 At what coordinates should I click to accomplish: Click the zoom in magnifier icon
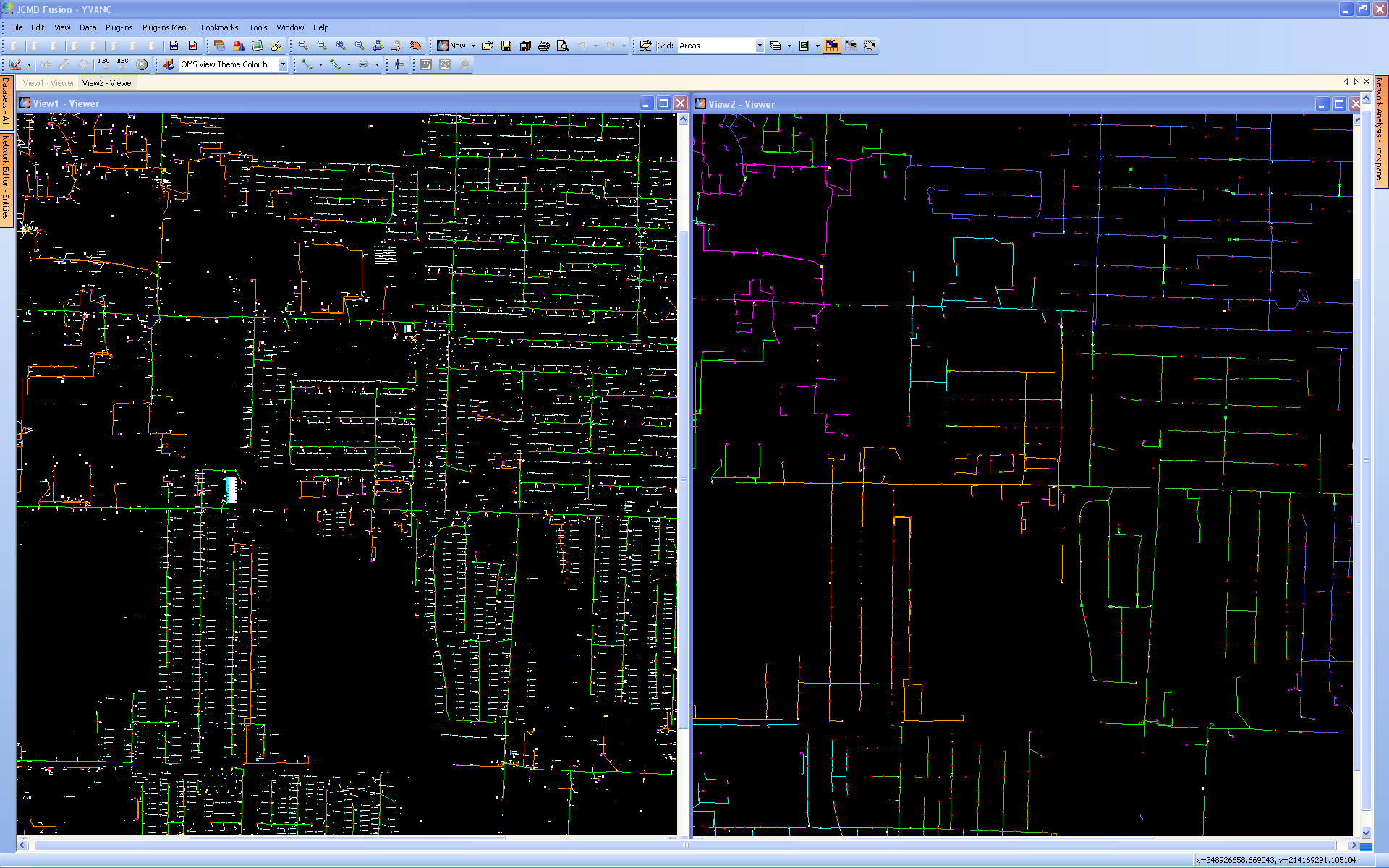point(303,46)
